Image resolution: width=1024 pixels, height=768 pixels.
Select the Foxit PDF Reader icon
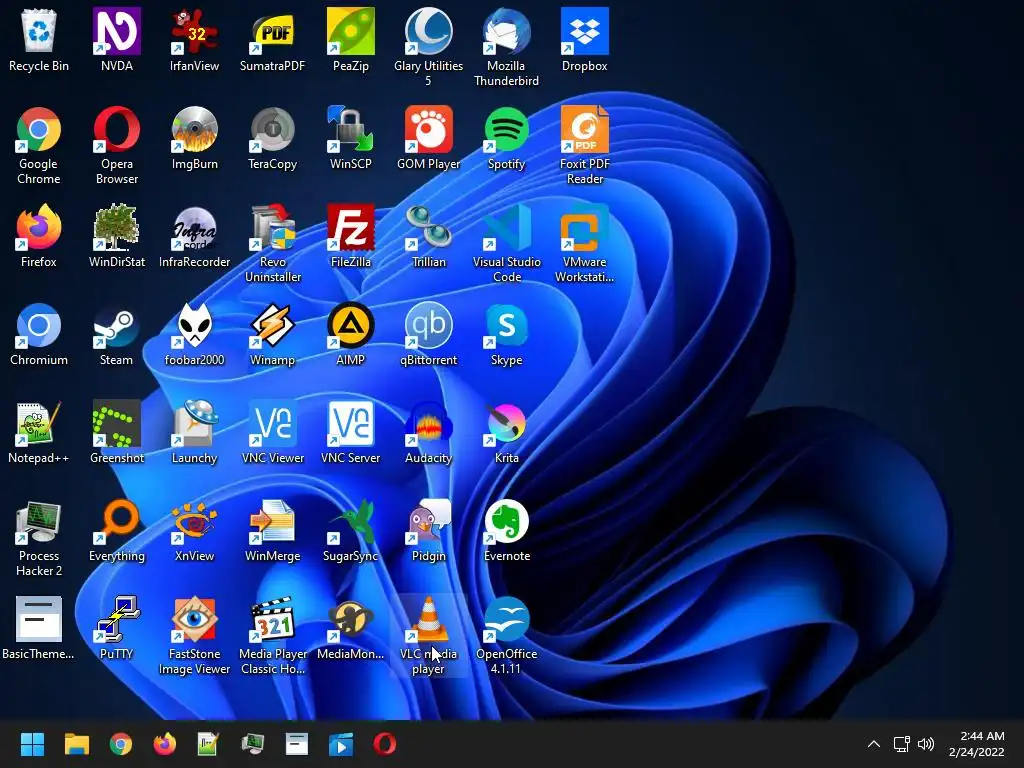click(584, 129)
